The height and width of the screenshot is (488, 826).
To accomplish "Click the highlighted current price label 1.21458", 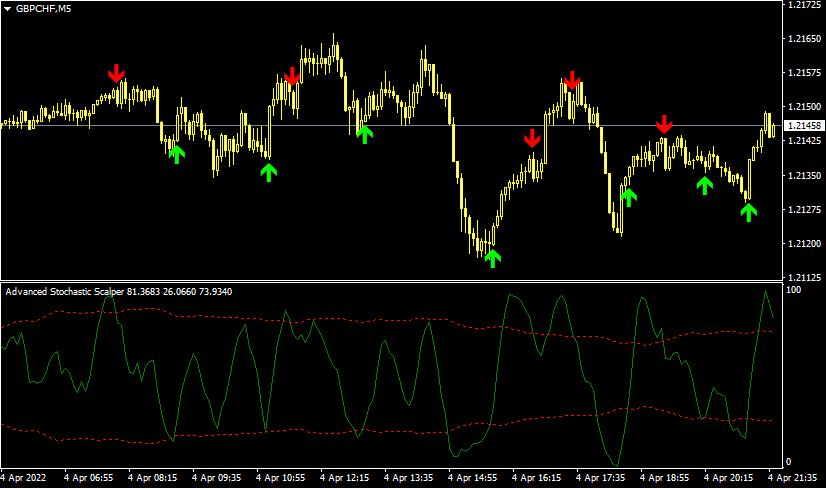I will [x=804, y=126].
